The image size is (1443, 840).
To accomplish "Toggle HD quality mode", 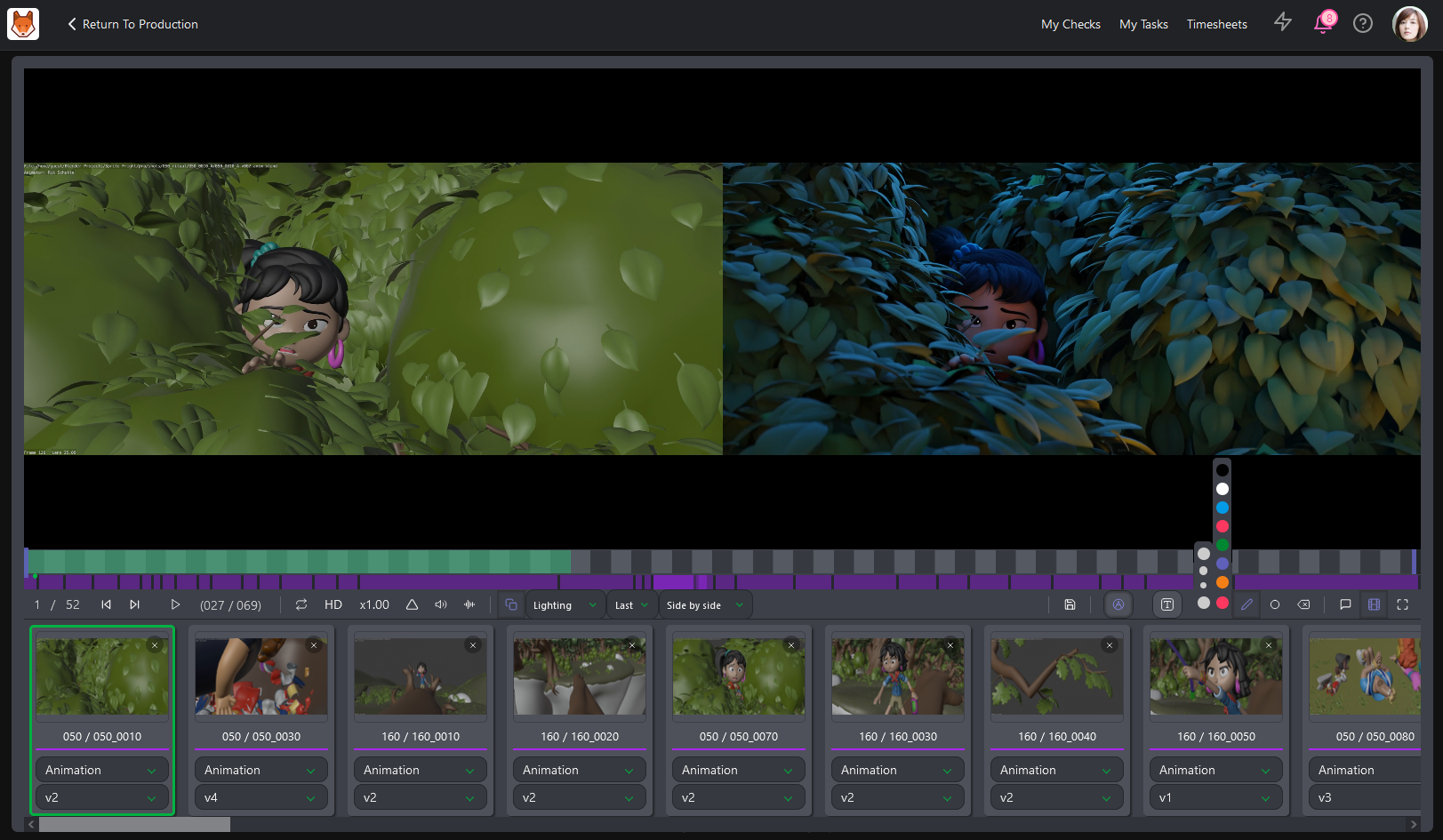I will click(x=333, y=604).
